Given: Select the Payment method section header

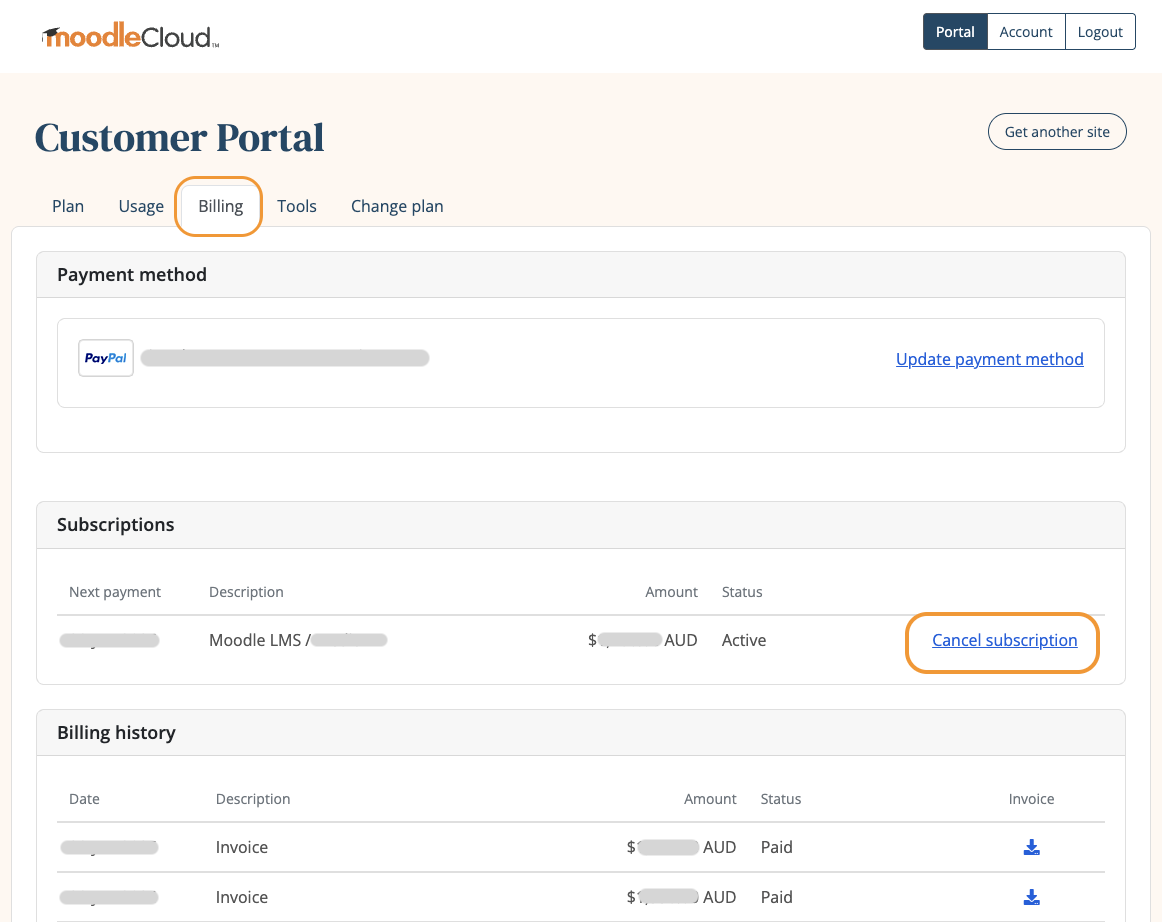Looking at the screenshot, I should point(132,274).
